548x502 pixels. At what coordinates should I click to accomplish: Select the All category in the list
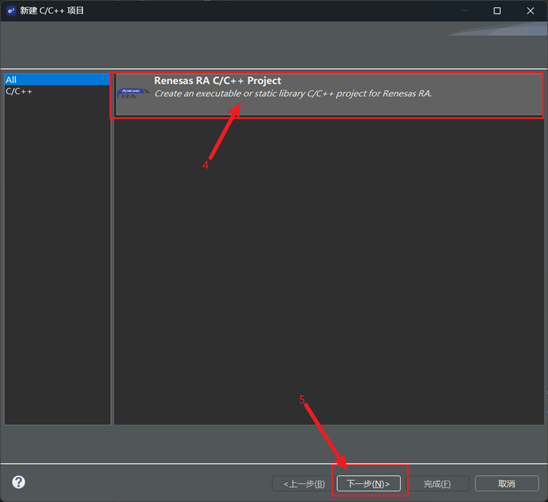pos(57,80)
